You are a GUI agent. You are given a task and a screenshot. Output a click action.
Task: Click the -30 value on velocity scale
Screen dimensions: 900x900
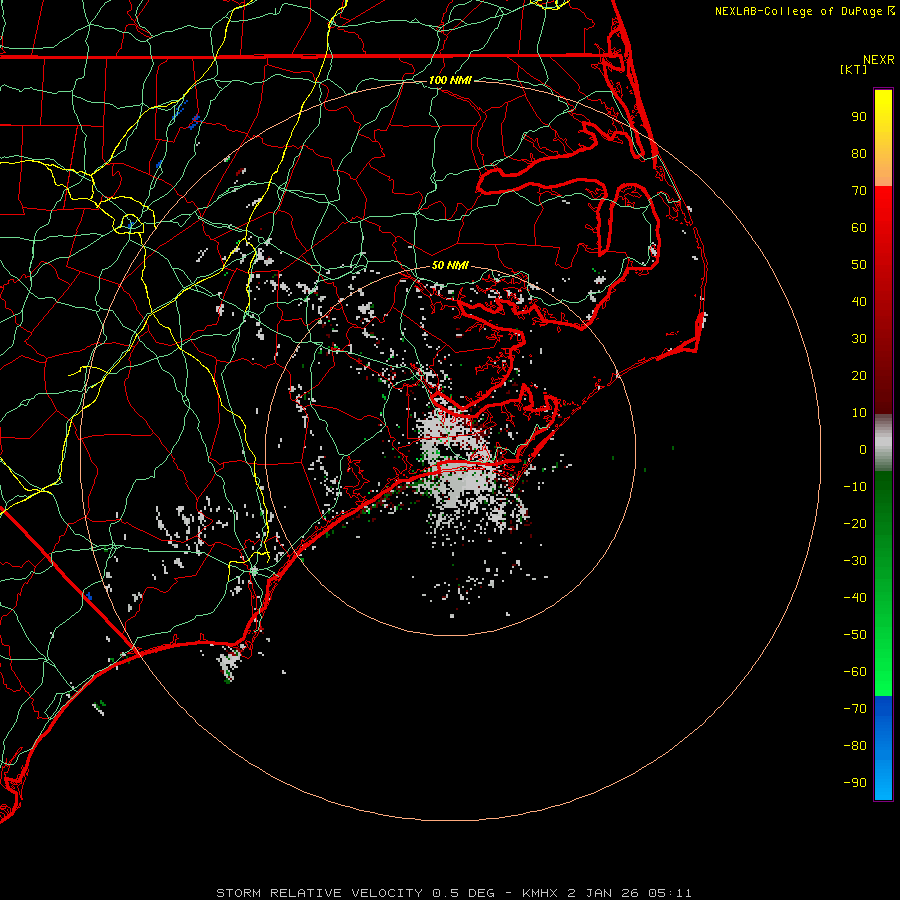click(855, 561)
